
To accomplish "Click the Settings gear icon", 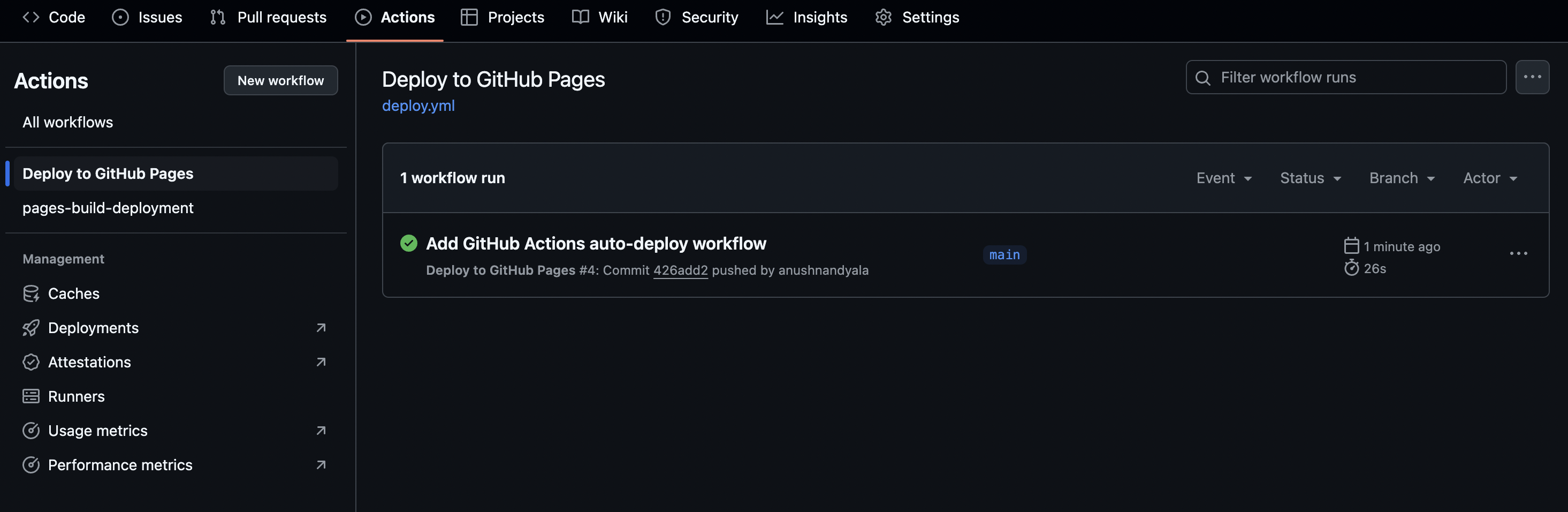I will click(x=883, y=17).
